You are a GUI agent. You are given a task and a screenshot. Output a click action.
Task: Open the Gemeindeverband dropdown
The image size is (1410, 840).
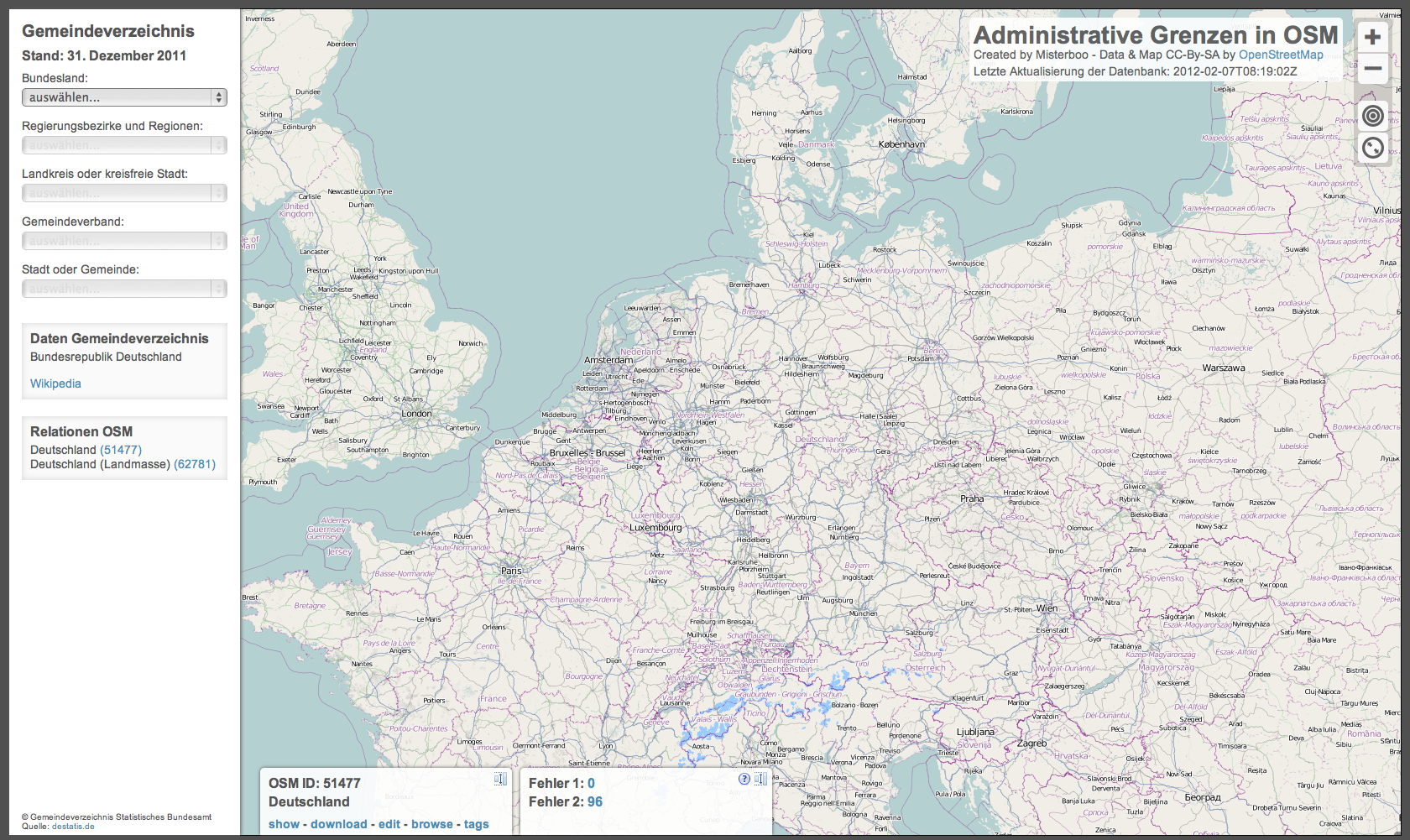124,241
